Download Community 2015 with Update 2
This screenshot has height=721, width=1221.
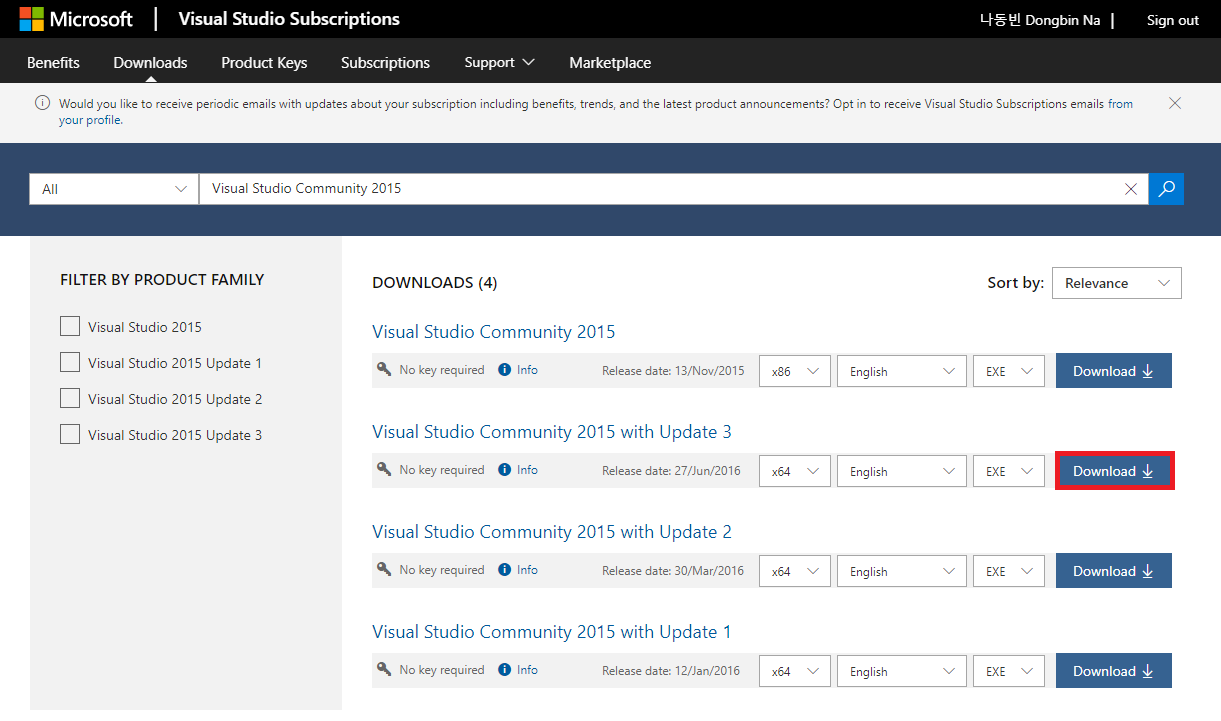pos(1113,571)
